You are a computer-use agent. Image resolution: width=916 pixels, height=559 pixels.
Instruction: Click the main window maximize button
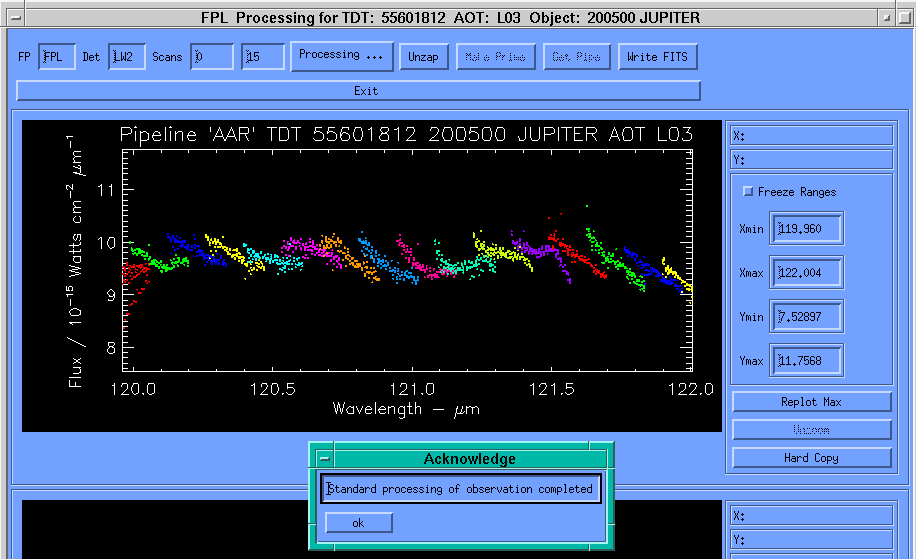pyautogui.click(x=906, y=17)
